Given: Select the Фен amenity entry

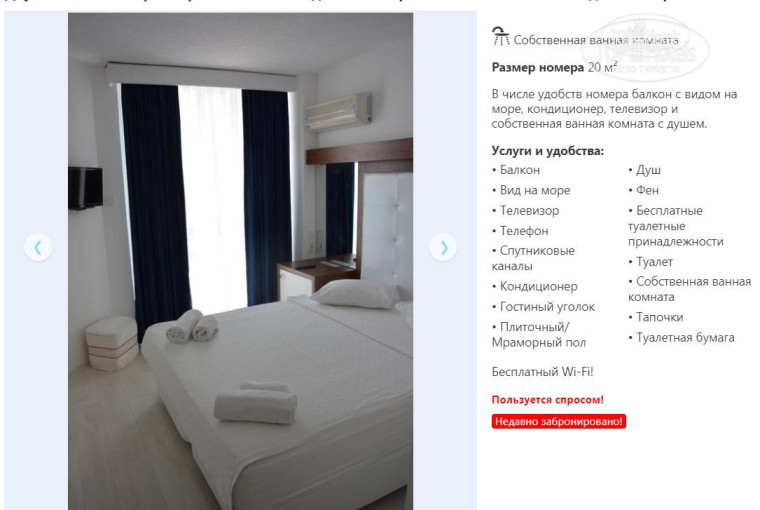Looking at the screenshot, I should 644,191.
